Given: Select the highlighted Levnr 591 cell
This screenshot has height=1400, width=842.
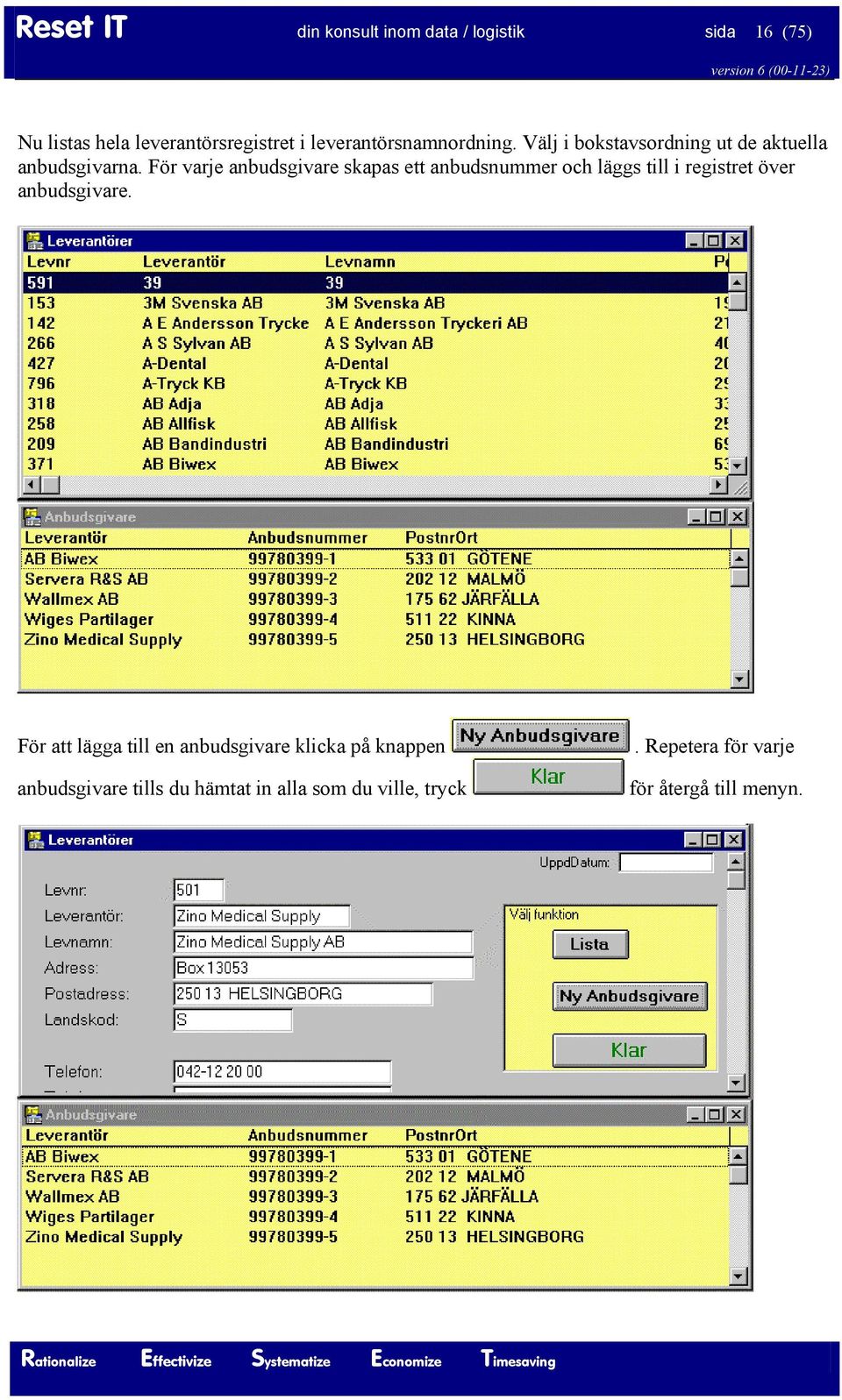Looking at the screenshot, I should [40, 282].
